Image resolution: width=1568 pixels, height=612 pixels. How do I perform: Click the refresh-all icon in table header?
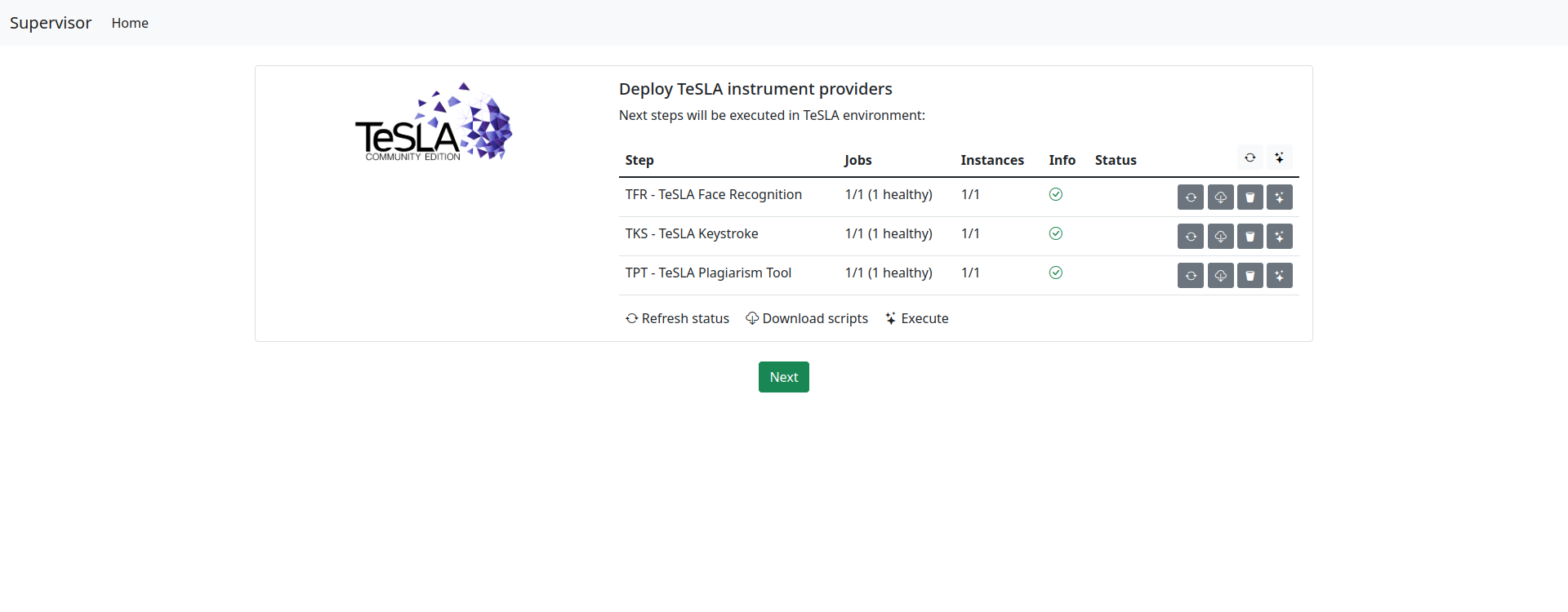coord(1250,157)
